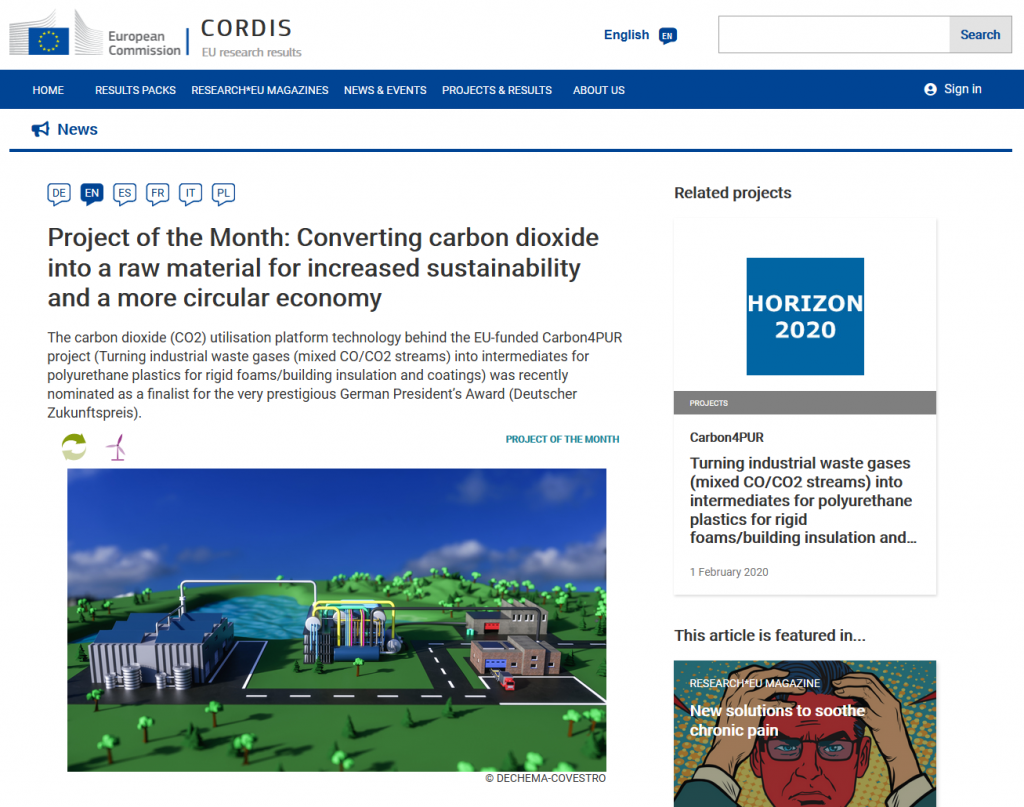Click the green recycling arrows category icon
Viewport: 1024px width, 807px height.
click(74, 447)
